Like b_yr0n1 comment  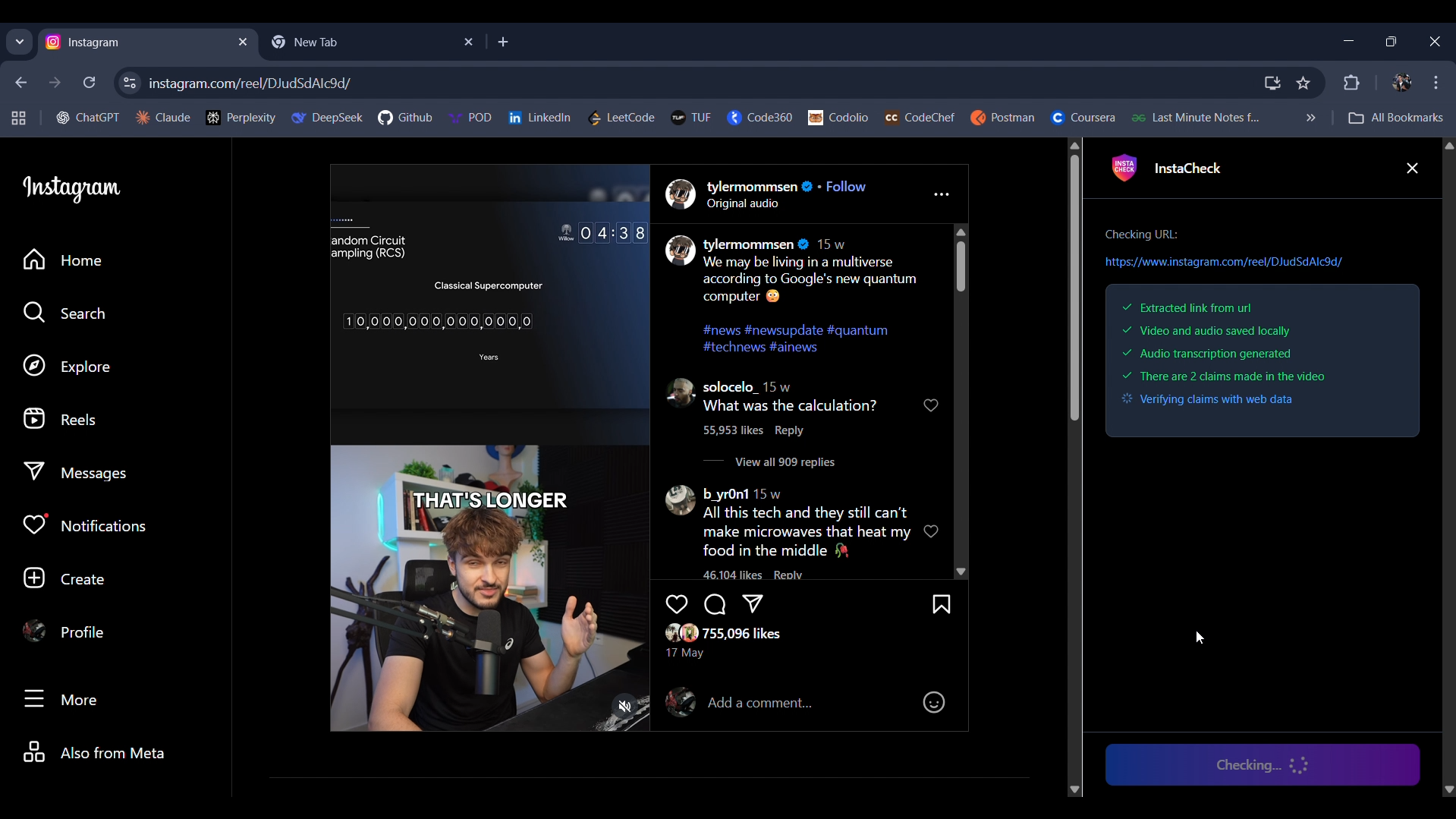pyautogui.click(x=931, y=531)
